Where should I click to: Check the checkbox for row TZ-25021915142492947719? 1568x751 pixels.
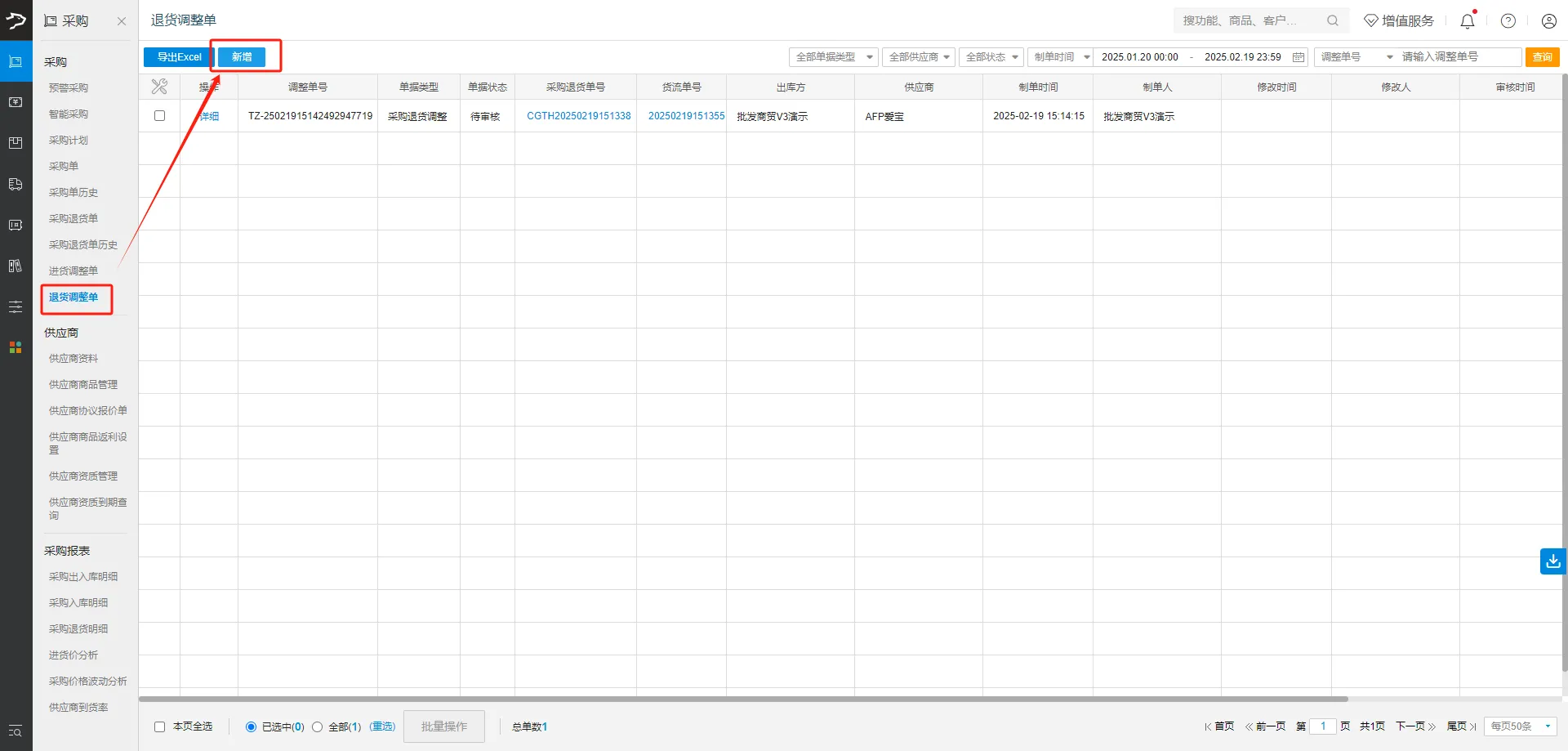pos(160,116)
